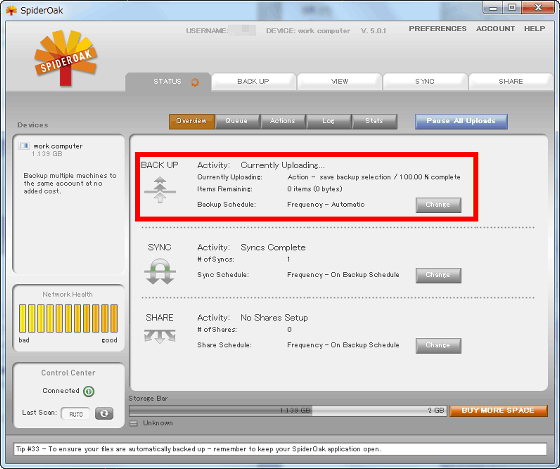The image size is (560, 469).
Task: View the Log sub-tab
Action: (x=329, y=121)
